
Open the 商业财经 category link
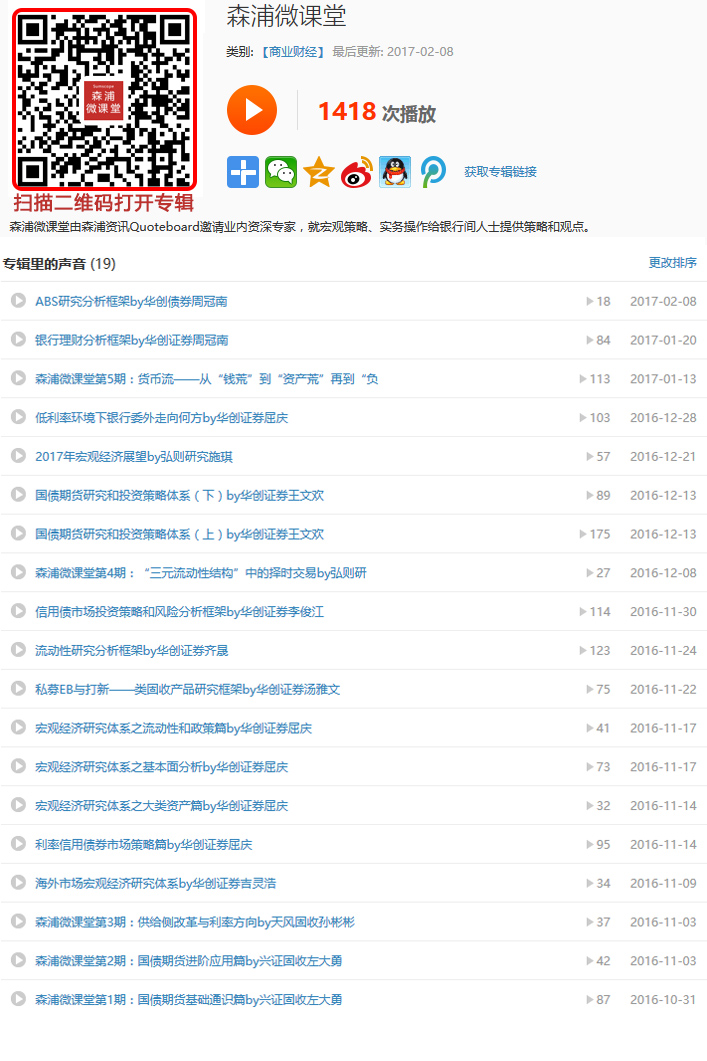(x=293, y=51)
